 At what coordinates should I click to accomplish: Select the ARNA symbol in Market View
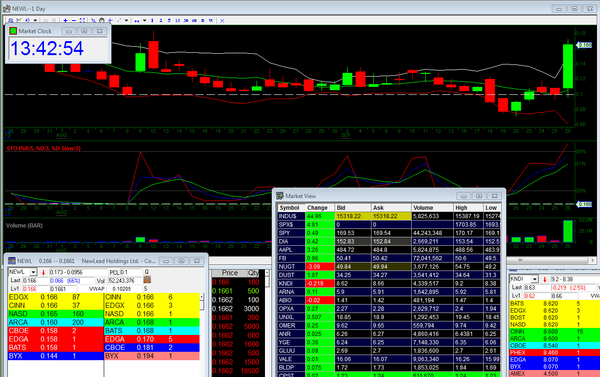tap(287, 292)
